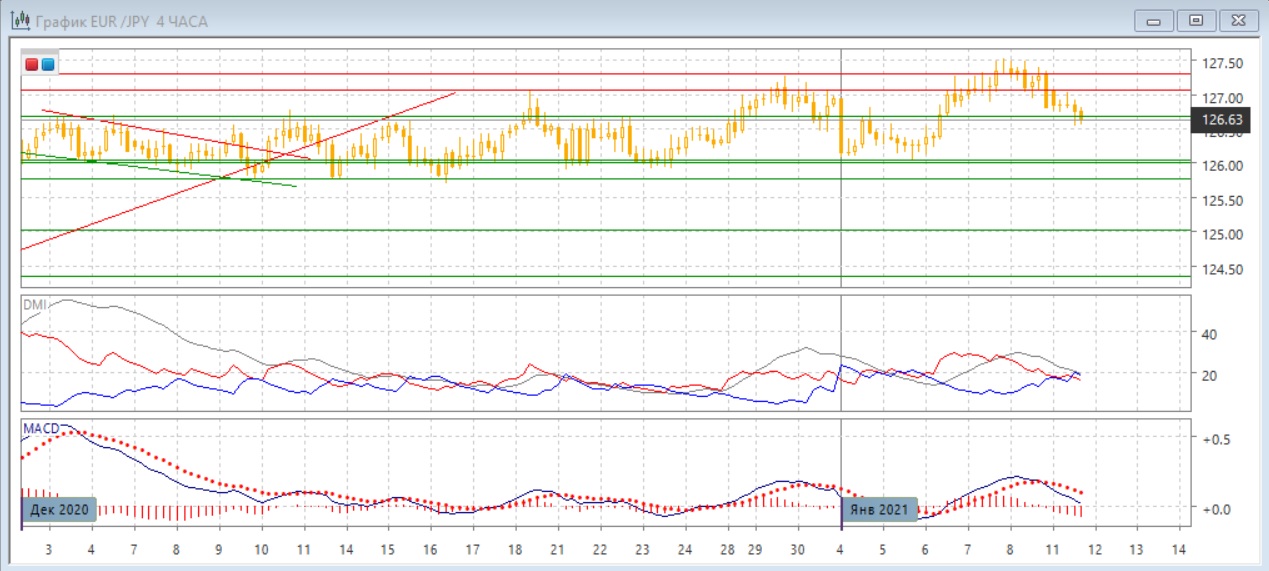The image size is (1269, 571).
Task: Click date 30 on the time axis
Action: pyautogui.click(x=797, y=550)
